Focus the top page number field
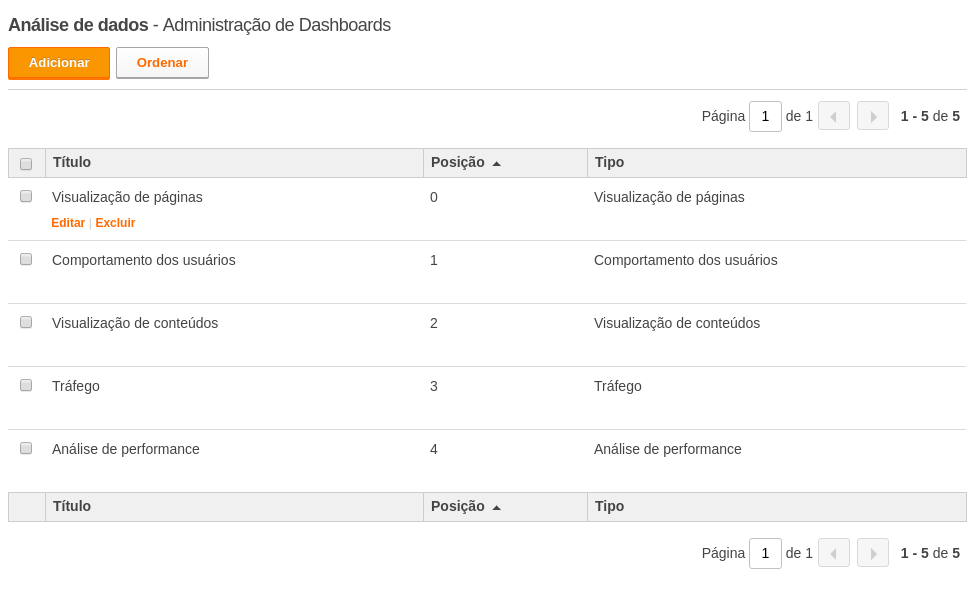Screen dimensions: 975x590 pyautogui.click(x=765, y=116)
